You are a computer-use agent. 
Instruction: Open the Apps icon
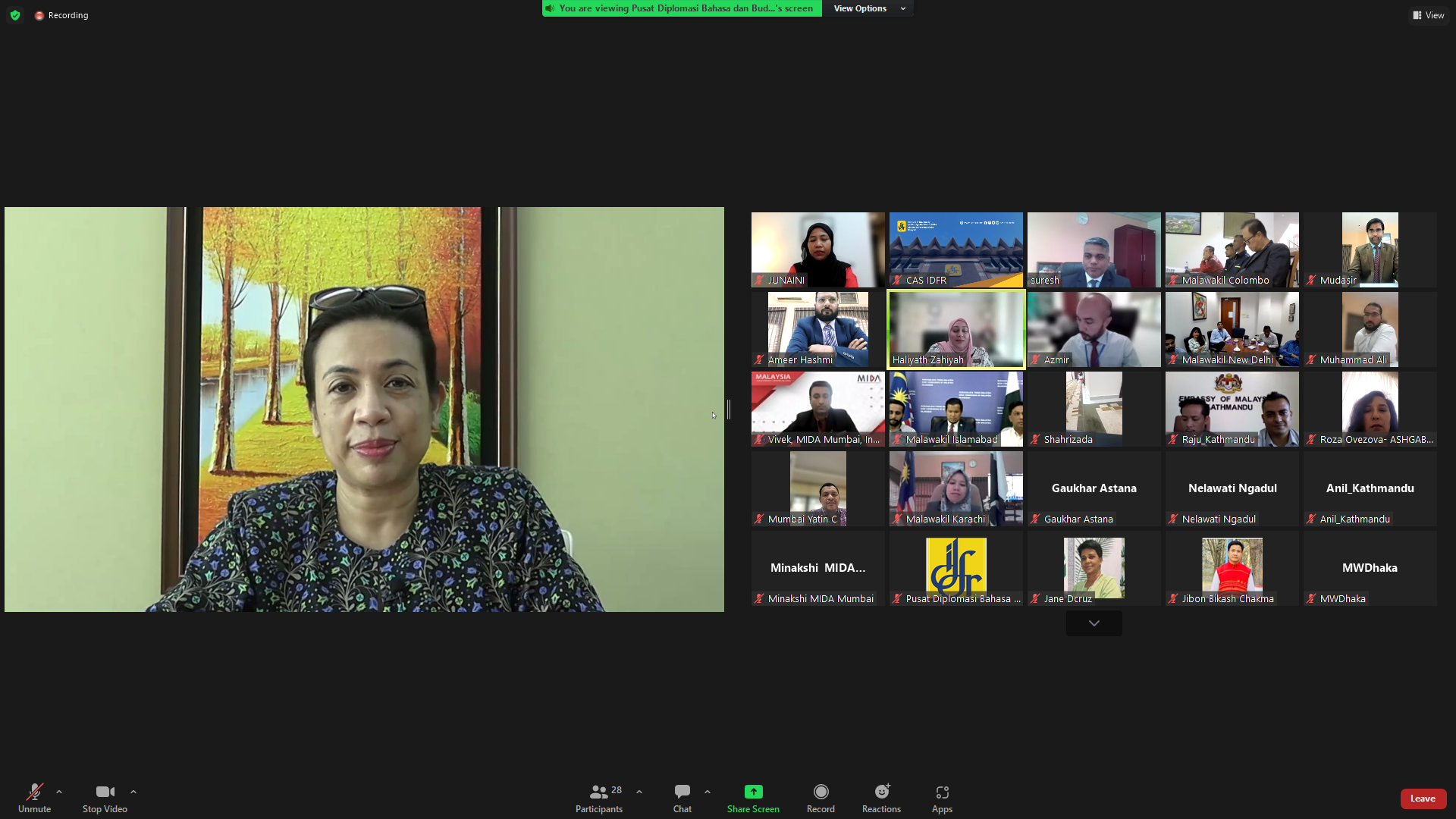tap(942, 792)
